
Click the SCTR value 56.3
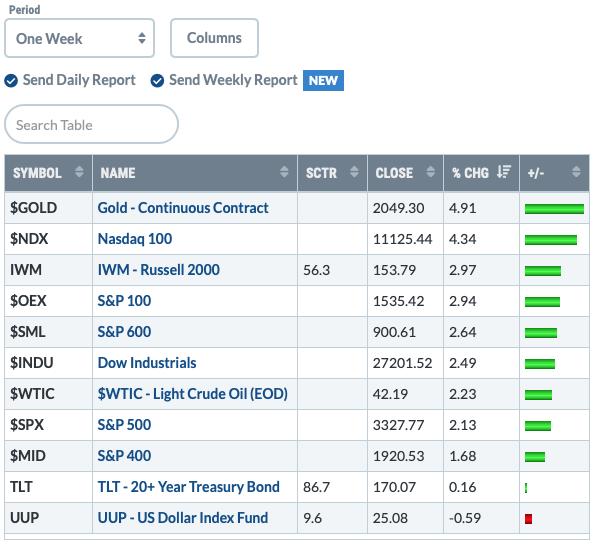click(x=316, y=270)
